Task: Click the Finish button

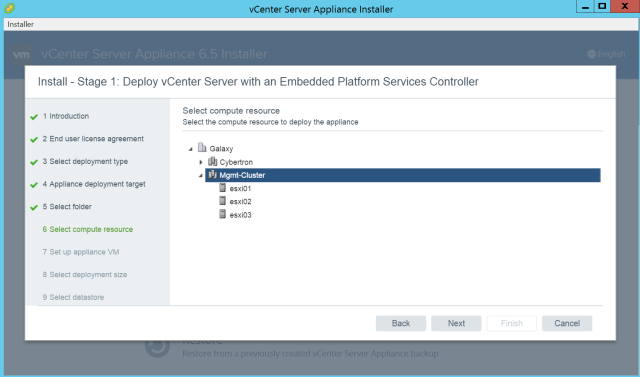Action: 511,323
